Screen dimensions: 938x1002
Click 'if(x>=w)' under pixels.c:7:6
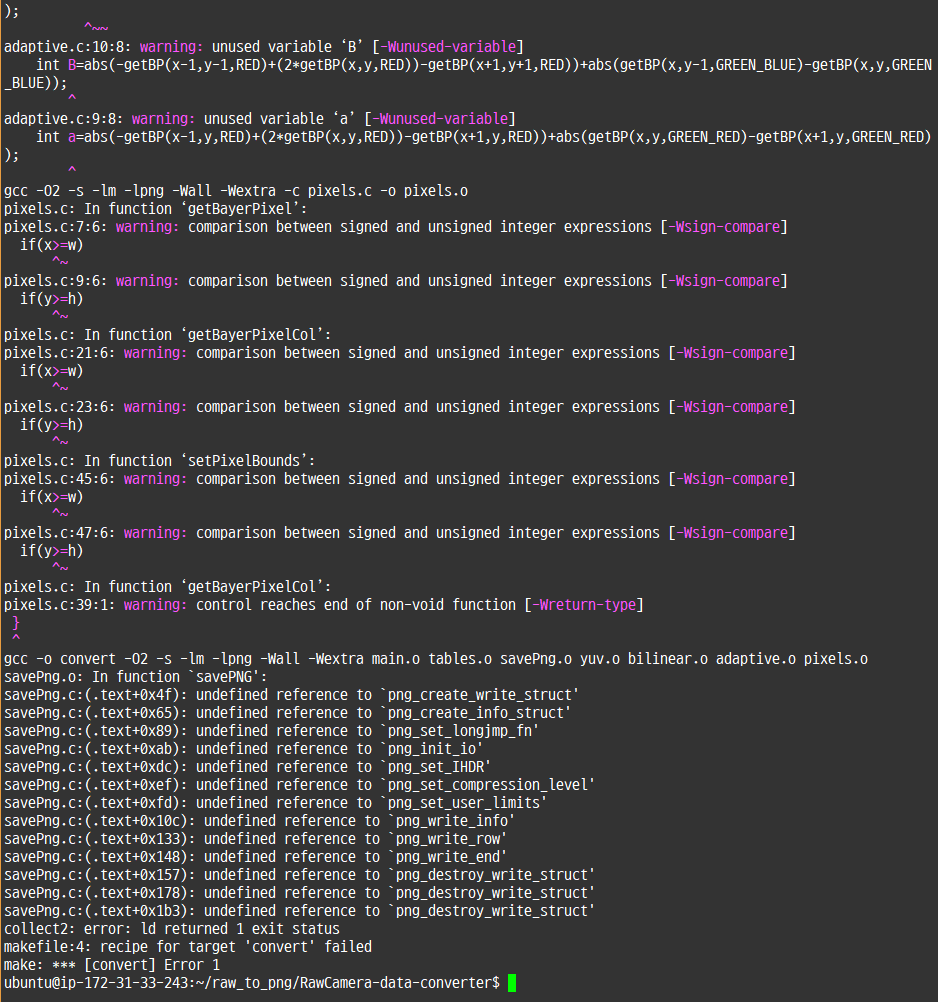52,245
